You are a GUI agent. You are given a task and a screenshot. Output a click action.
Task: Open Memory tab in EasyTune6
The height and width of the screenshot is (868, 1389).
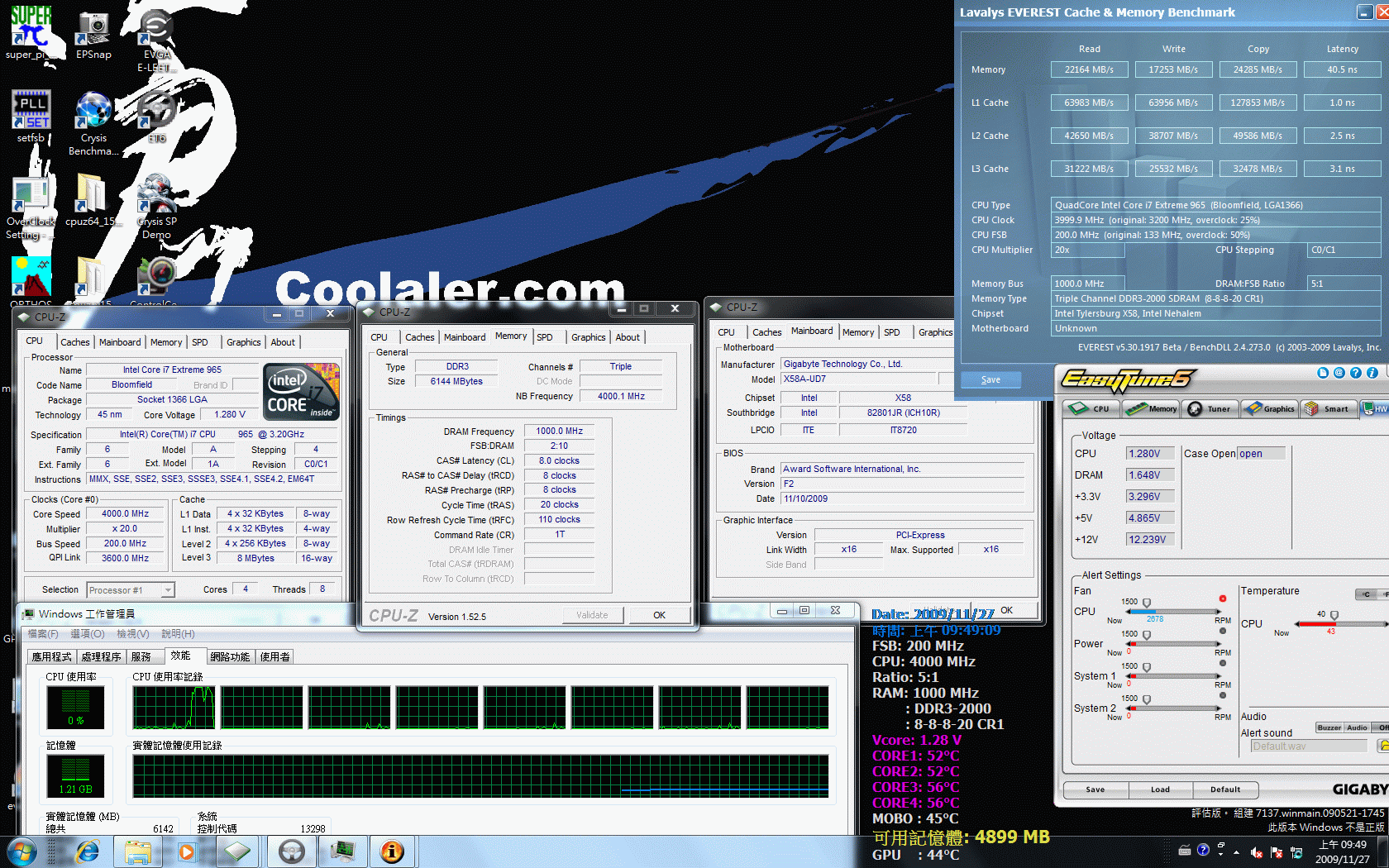tap(1152, 408)
